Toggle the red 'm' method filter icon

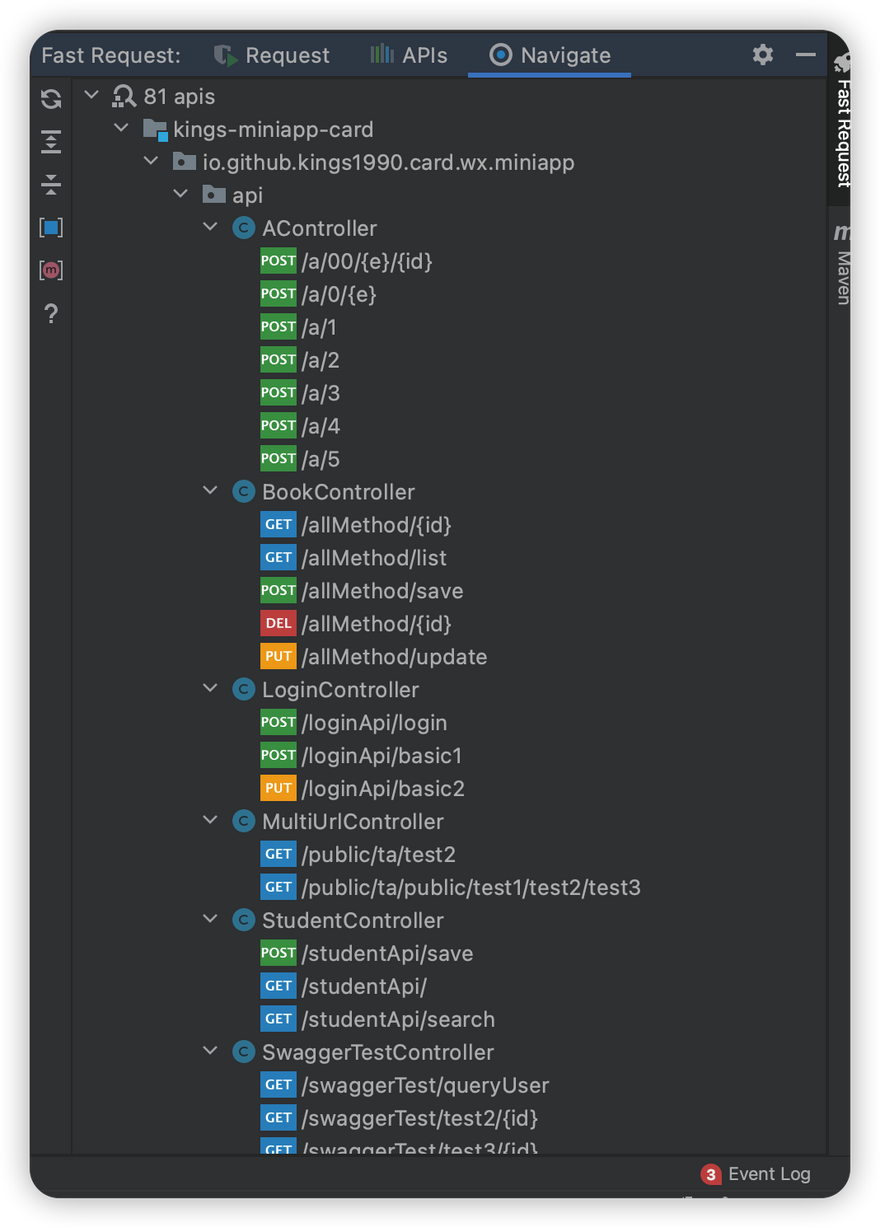(51, 270)
